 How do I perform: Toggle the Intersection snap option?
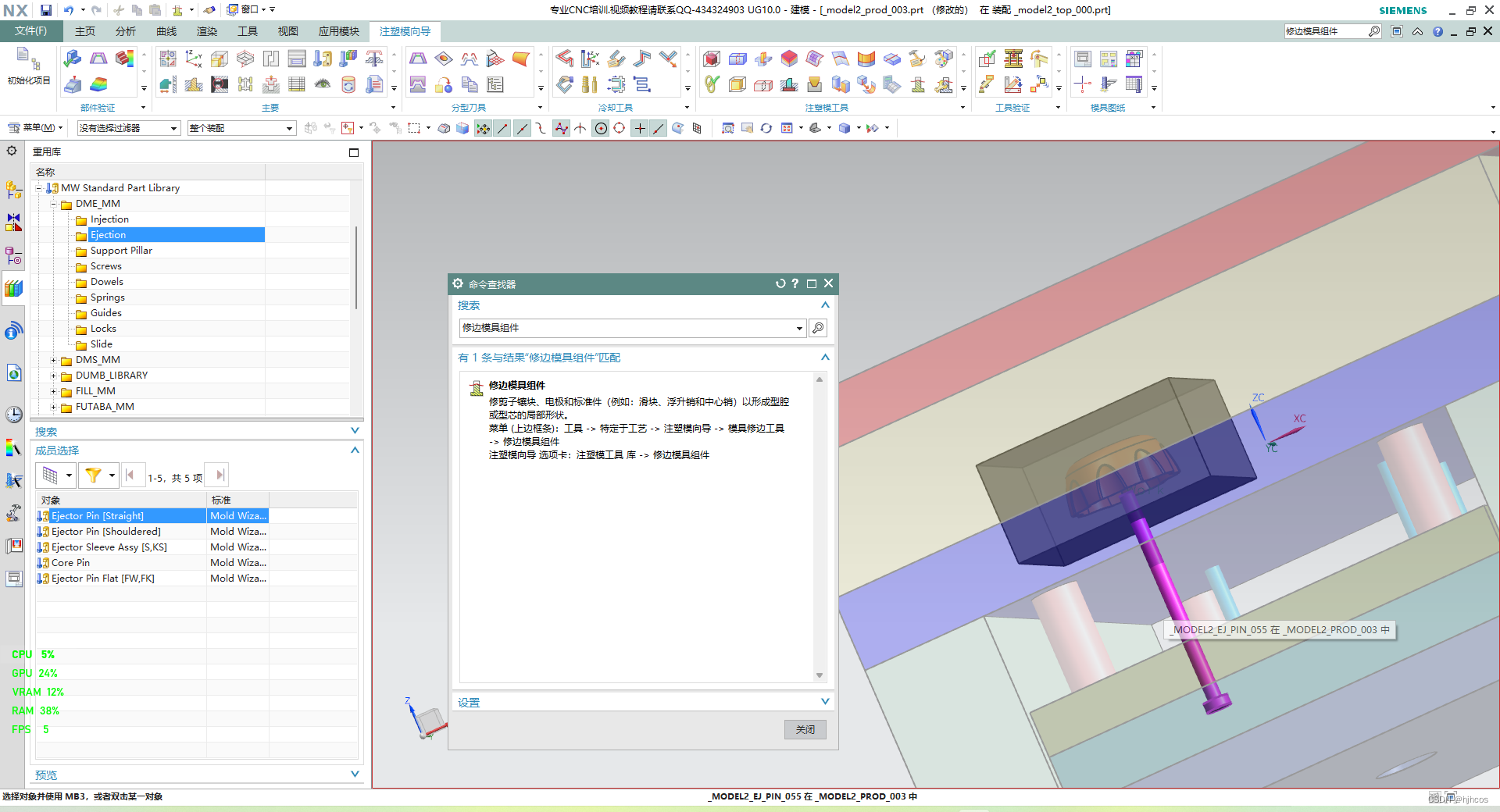coord(580,128)
